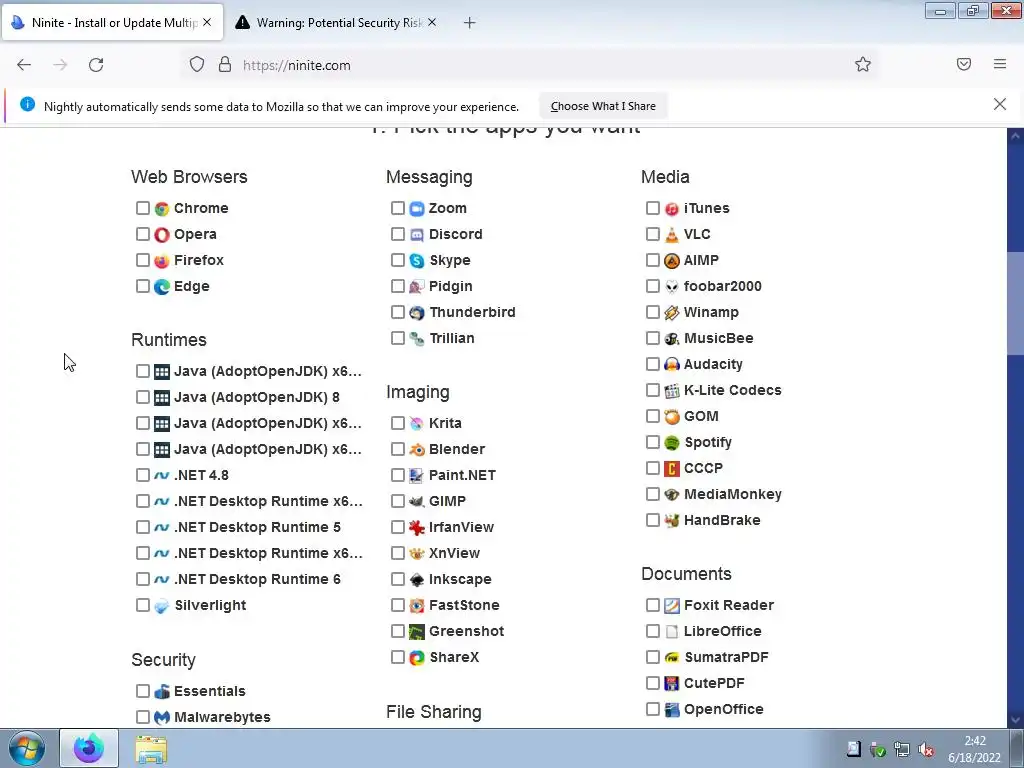Close the Security Risk warning tab

click(x=432, y=22)
